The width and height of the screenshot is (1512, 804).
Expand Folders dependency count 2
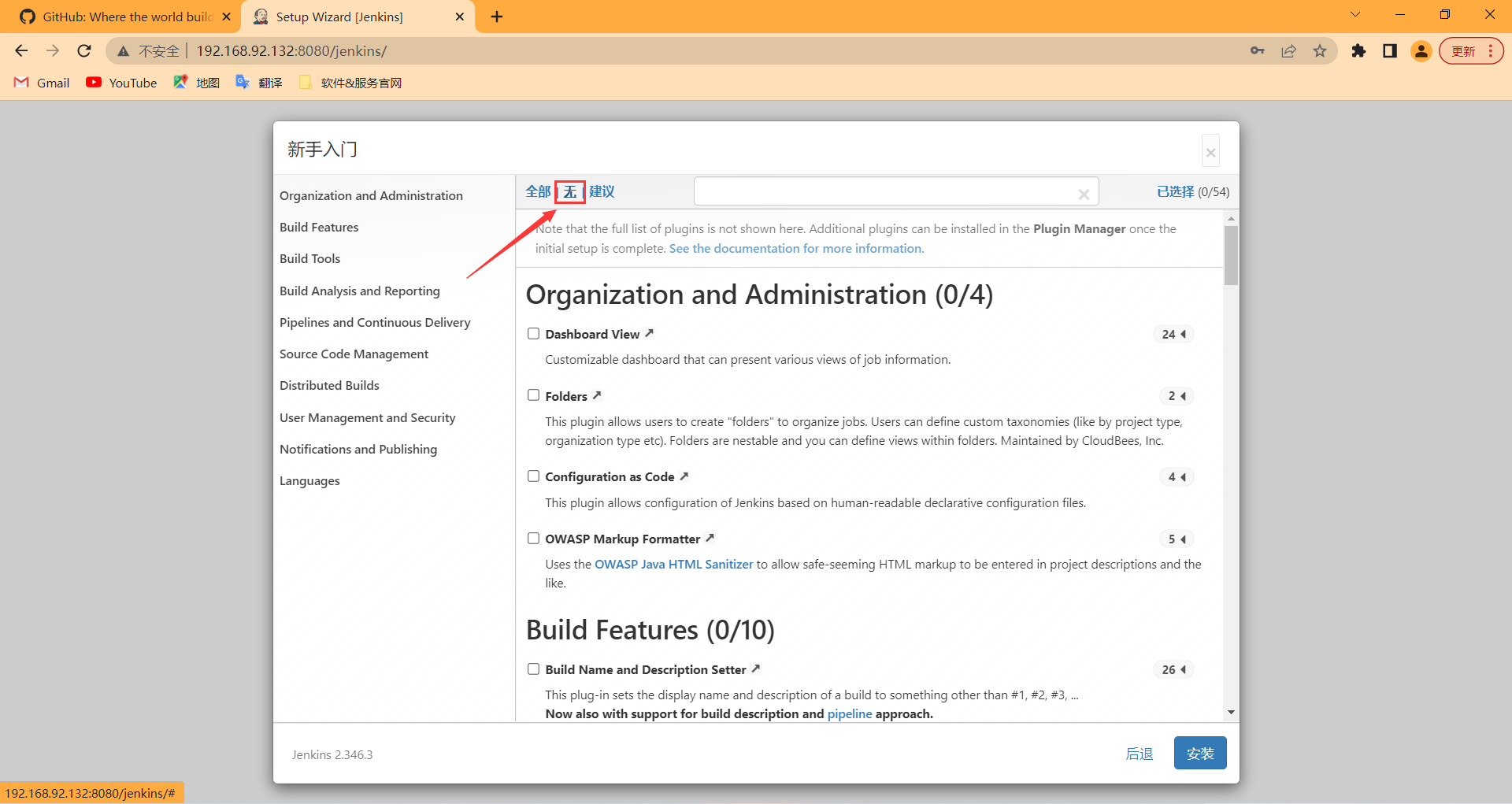[x=1177, y=396]
